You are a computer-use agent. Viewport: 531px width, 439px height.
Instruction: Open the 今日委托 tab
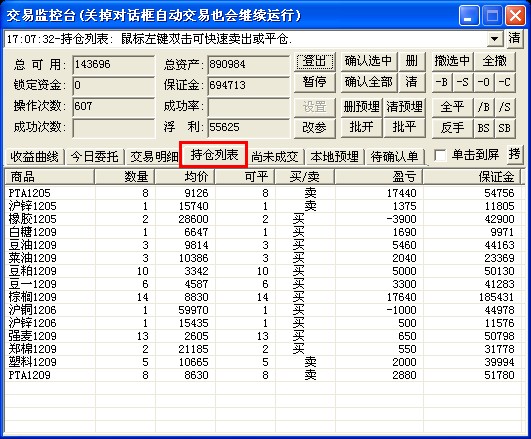(x=94, y=157)
